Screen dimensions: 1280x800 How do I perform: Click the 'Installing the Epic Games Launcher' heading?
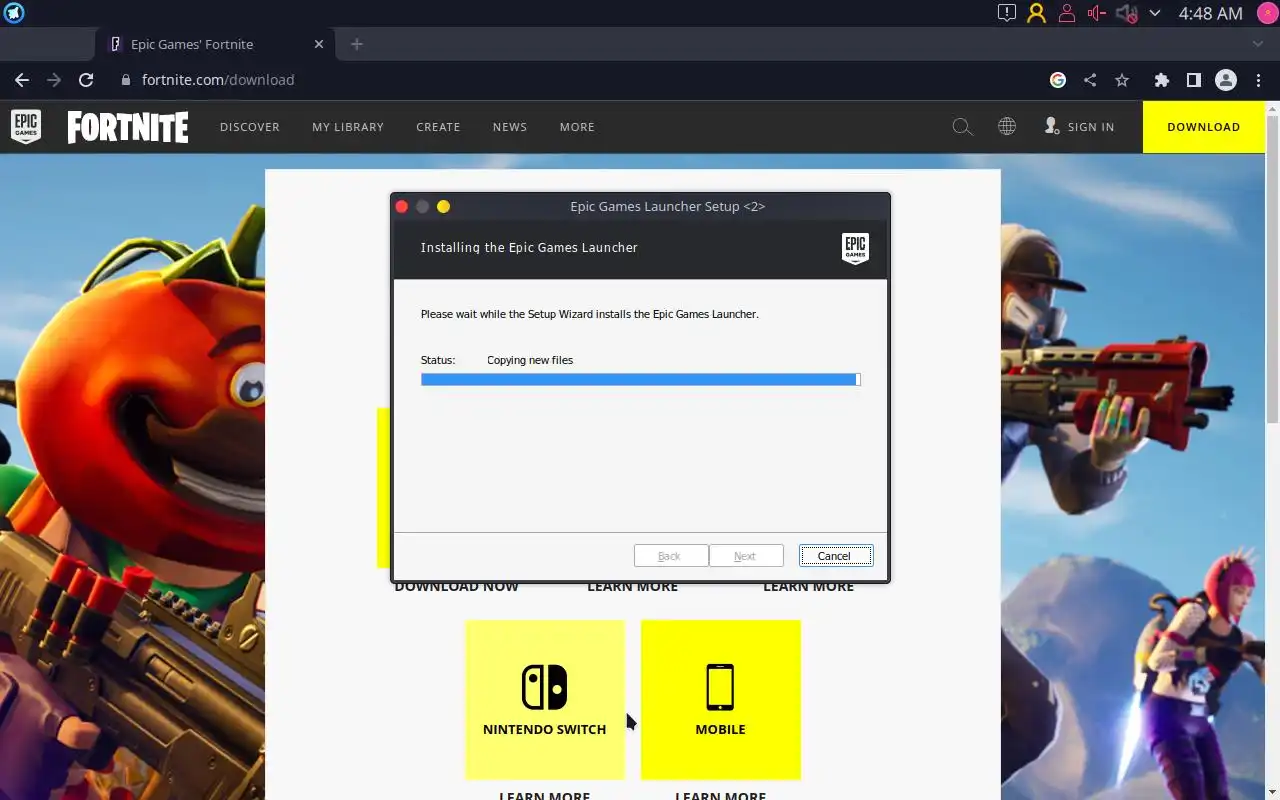529,247
